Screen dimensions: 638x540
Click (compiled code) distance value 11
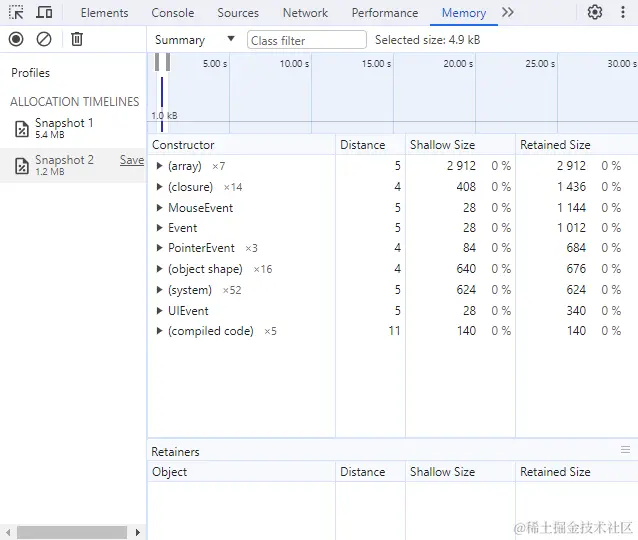(394, 331)
